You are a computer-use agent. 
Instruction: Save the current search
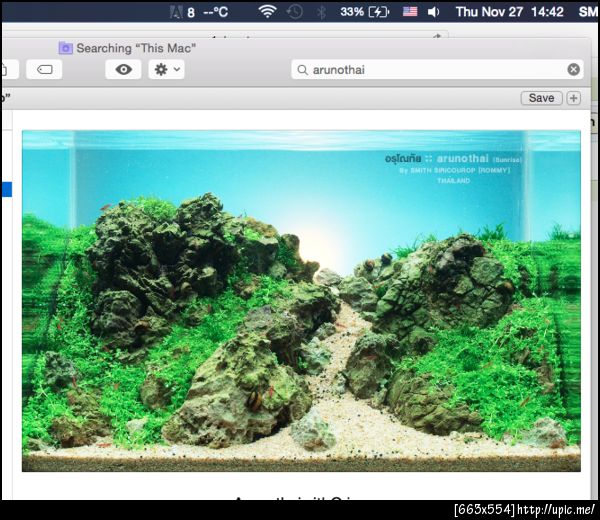(x=541, y=98)
